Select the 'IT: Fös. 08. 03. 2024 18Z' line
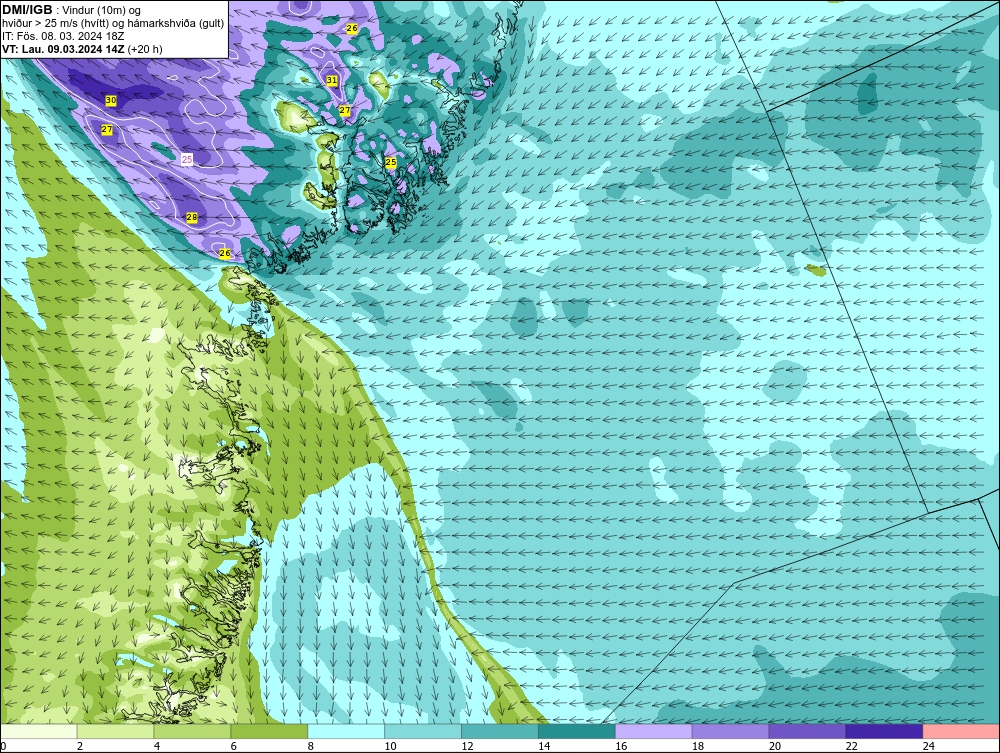The image size is (1000, 753). point(63,36)
